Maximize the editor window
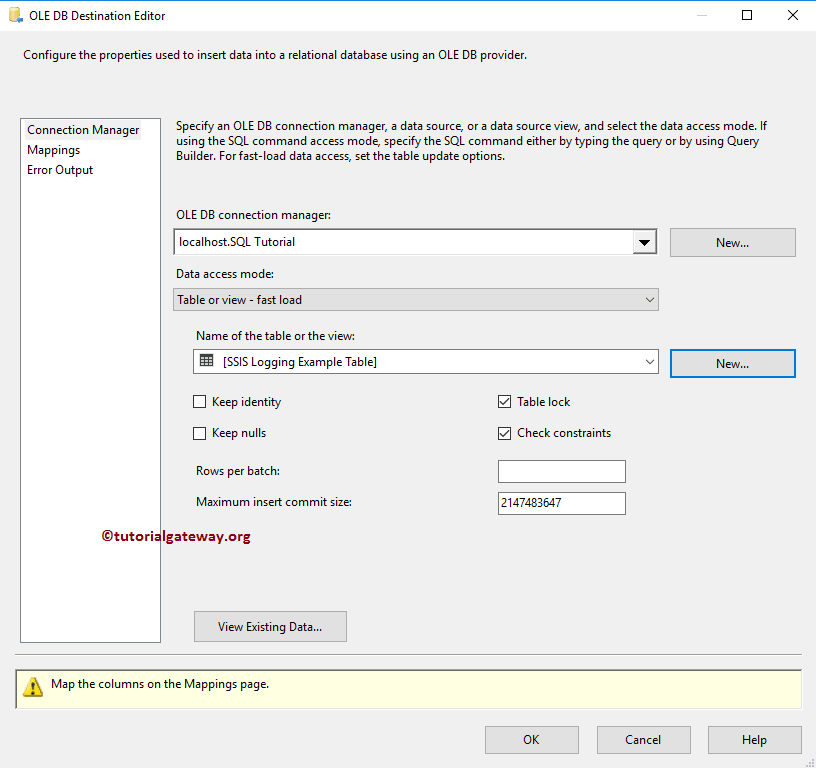Image resolution: width=816 pixels, height=768 pixels. (748, 15)
